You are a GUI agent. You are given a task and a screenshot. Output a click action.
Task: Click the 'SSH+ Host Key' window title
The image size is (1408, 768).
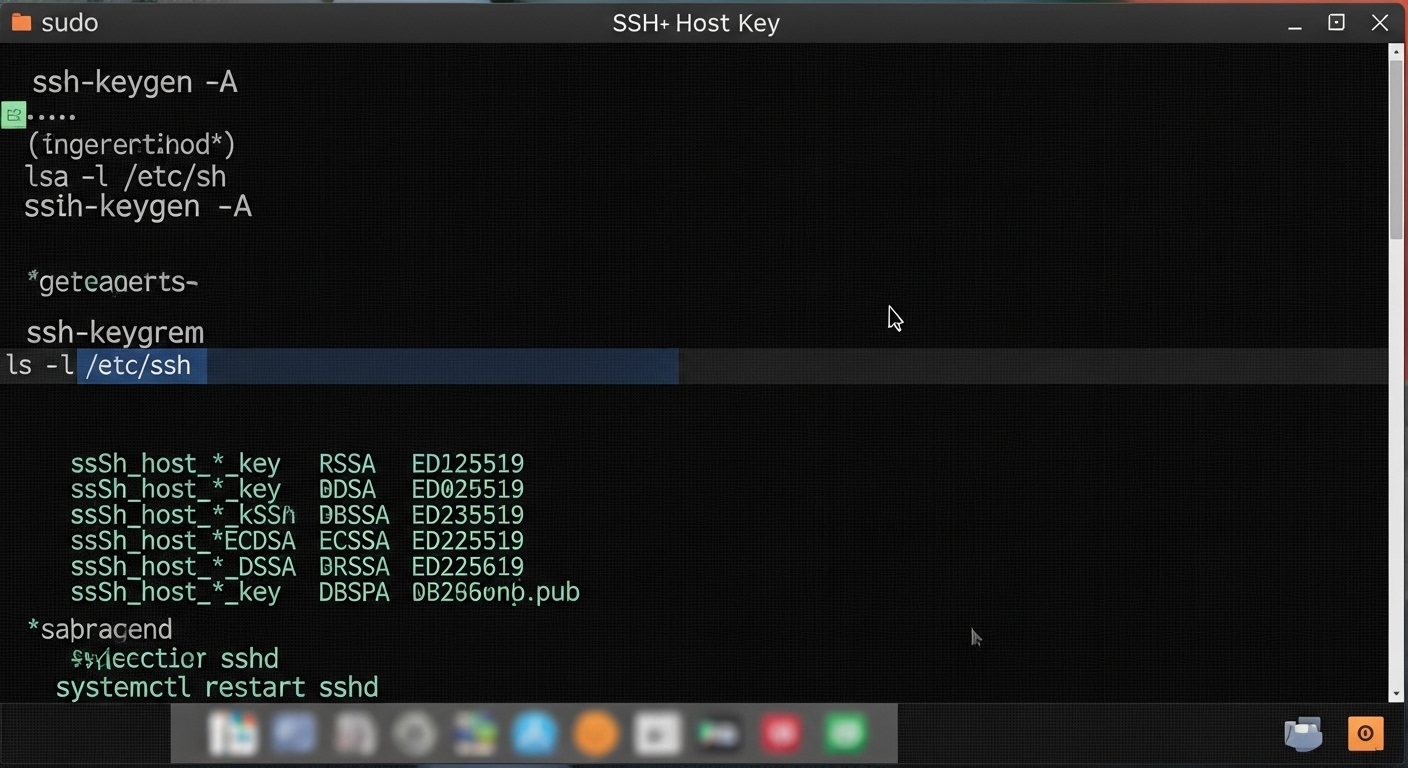696,23
